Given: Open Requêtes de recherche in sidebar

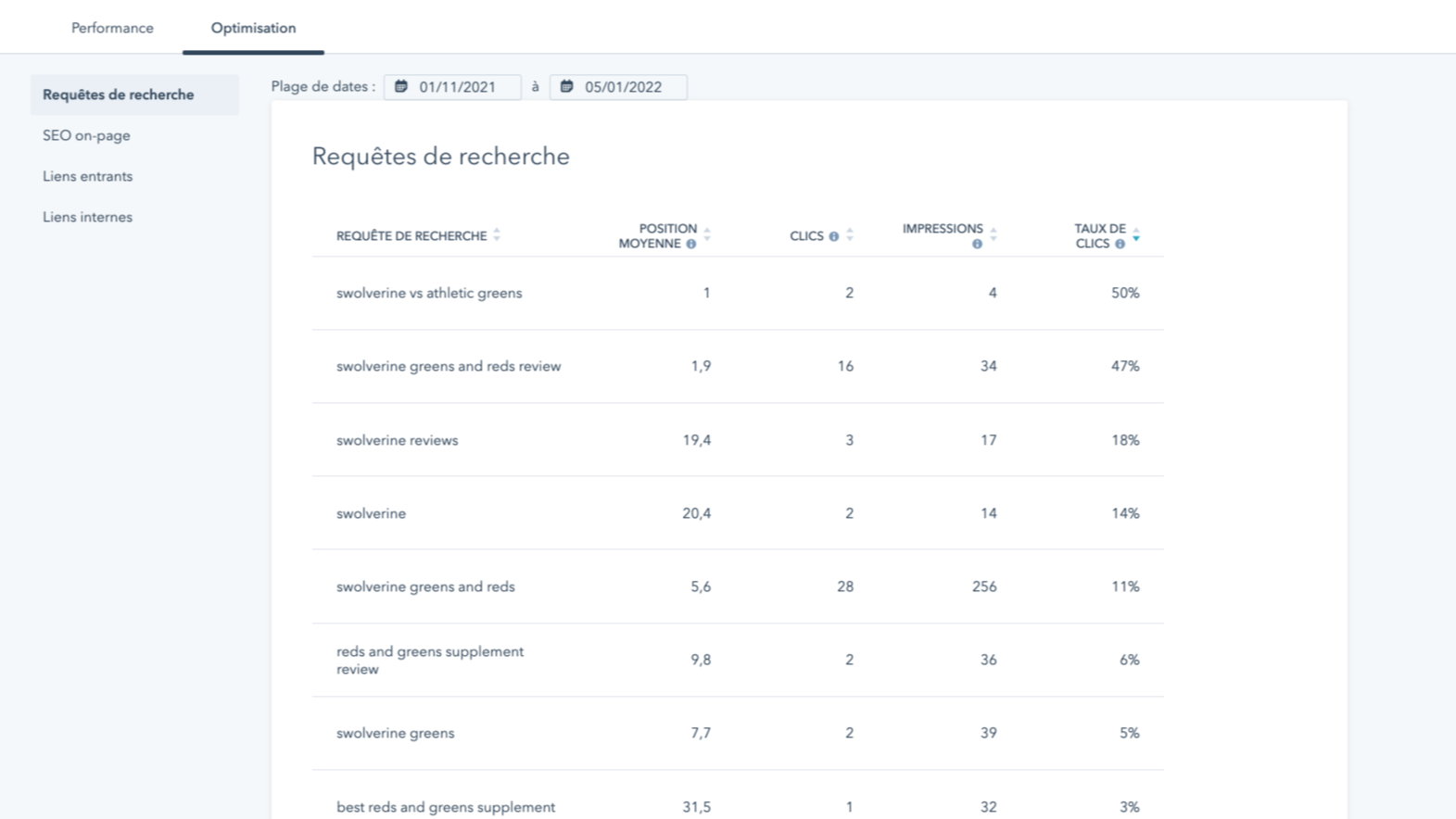Looking at the screenshot, I should pos(134,94).
